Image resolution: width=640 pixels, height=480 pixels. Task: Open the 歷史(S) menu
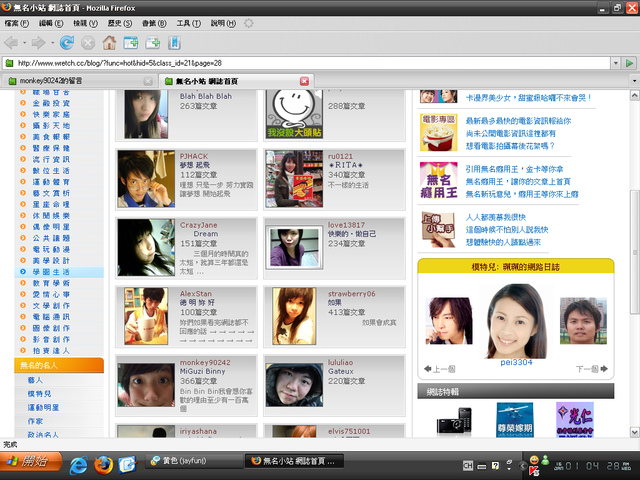point(120,23)
